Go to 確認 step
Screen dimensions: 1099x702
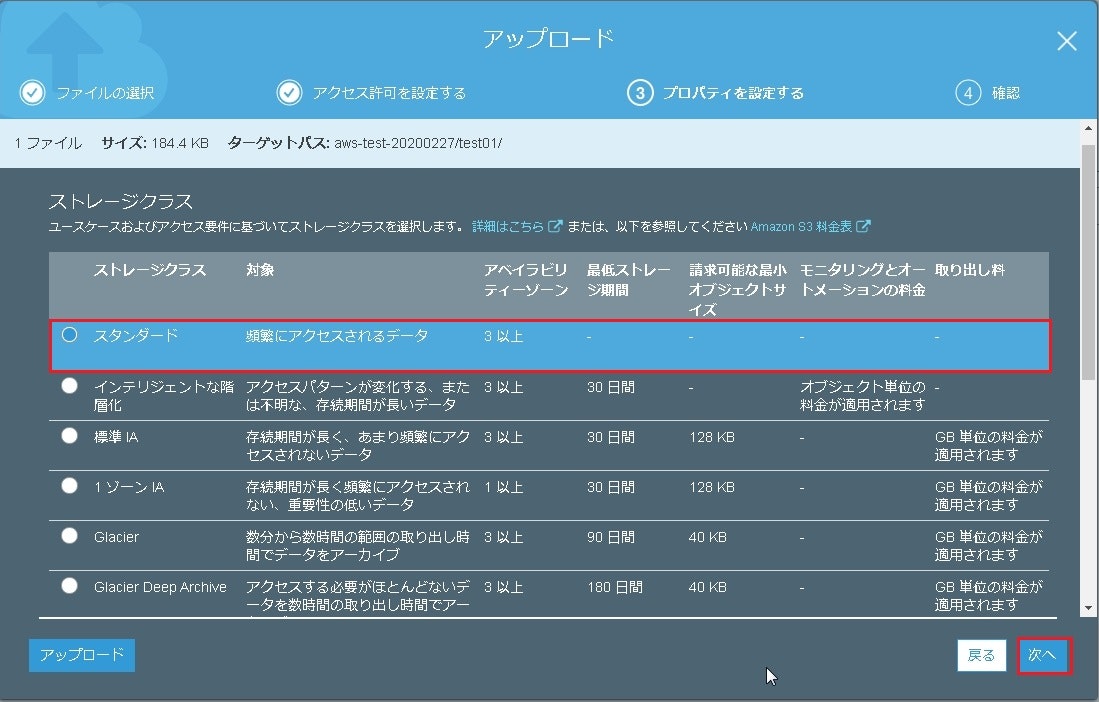coord(1005,92)
